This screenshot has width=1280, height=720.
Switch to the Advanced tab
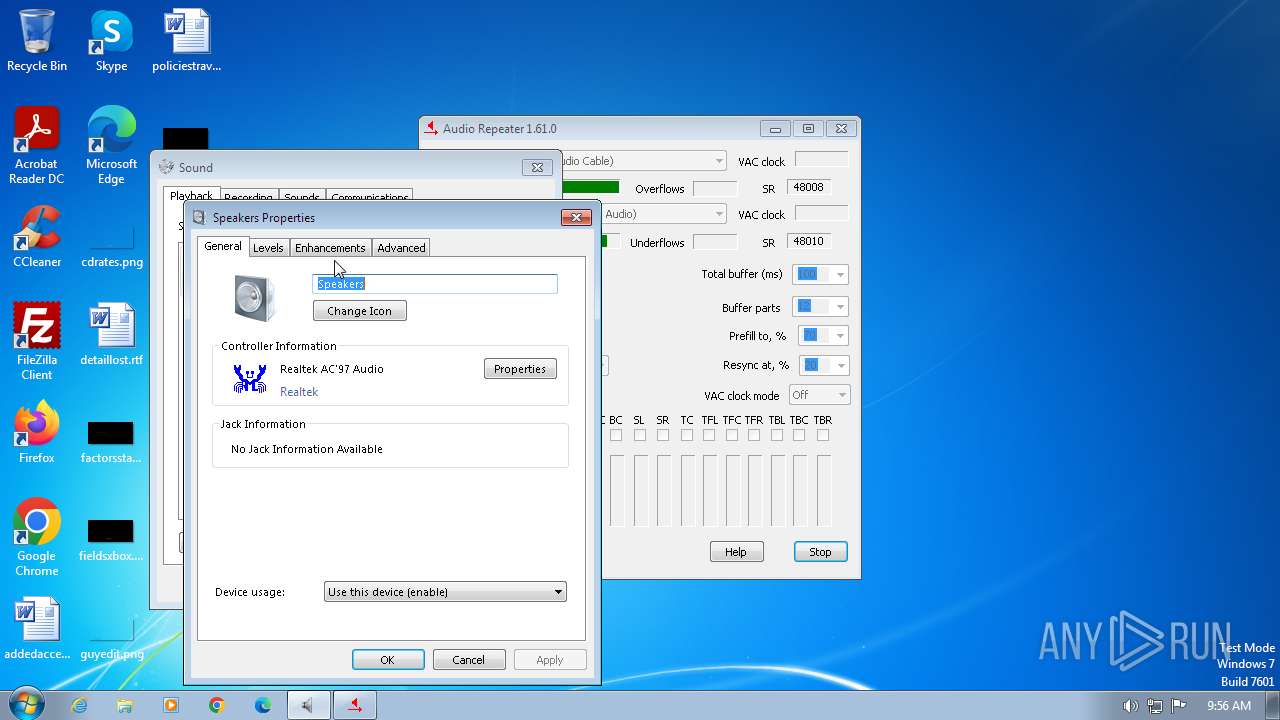tap(401, 248)
